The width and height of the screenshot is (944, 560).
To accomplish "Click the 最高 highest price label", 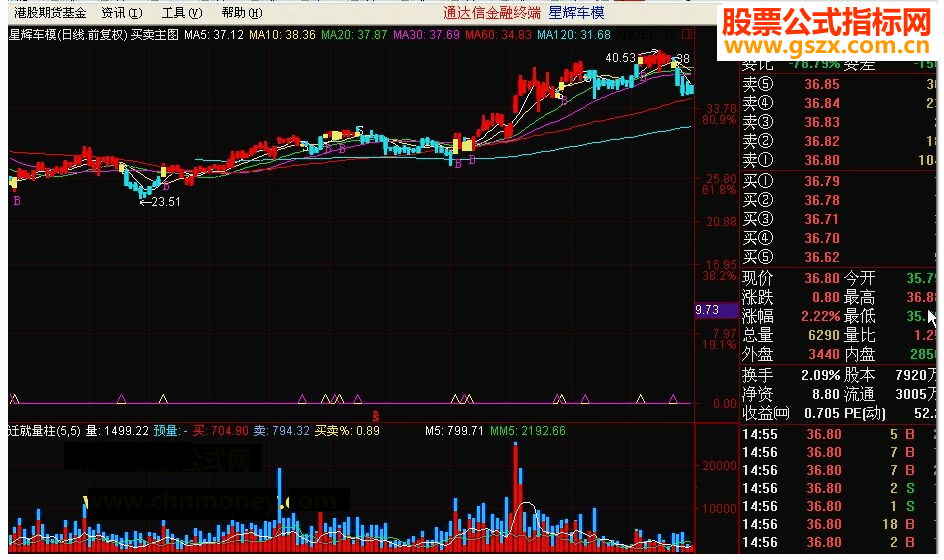I will click(860, 297).
